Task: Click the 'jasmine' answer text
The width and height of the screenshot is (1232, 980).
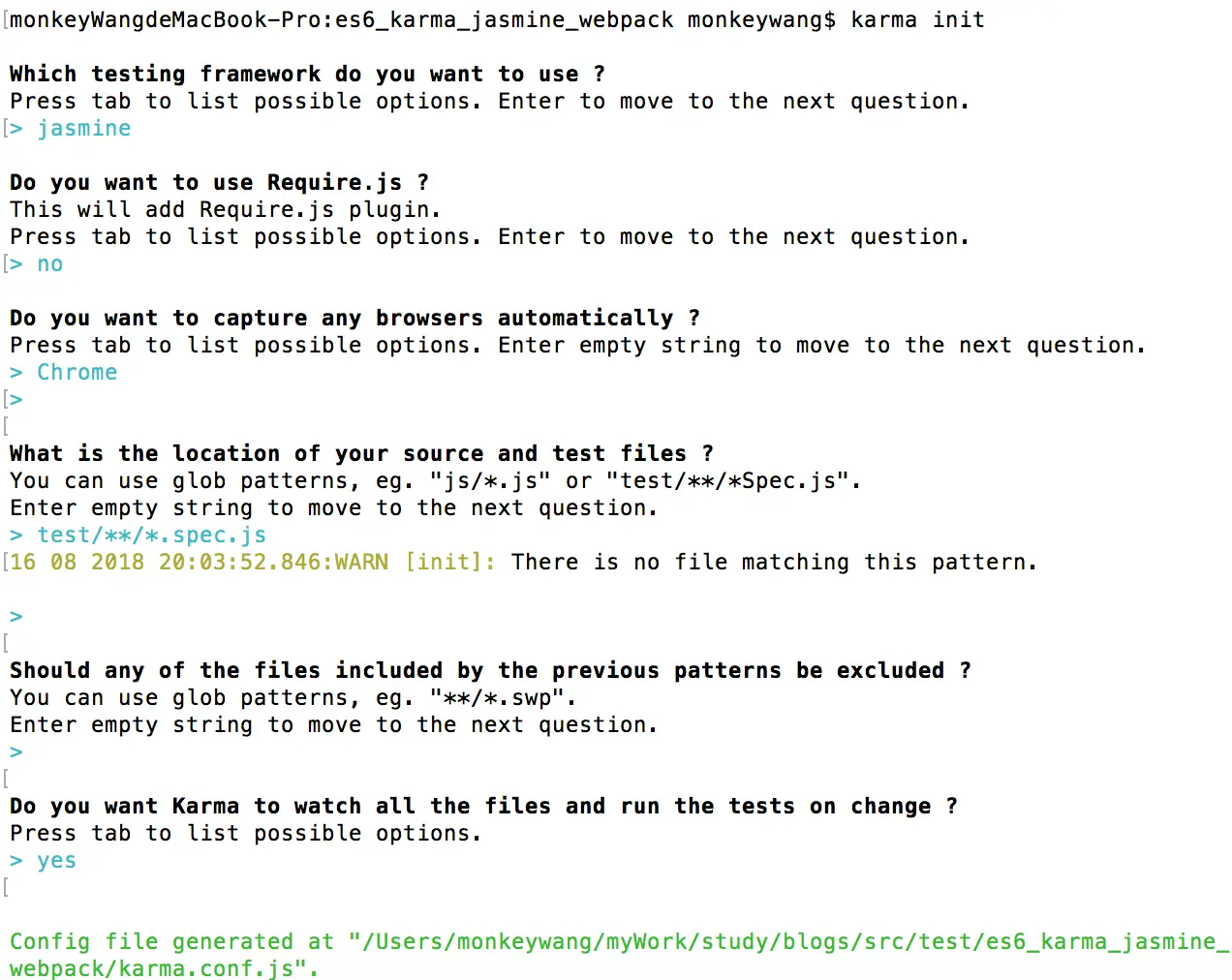Action: click(x=84, y=129)
